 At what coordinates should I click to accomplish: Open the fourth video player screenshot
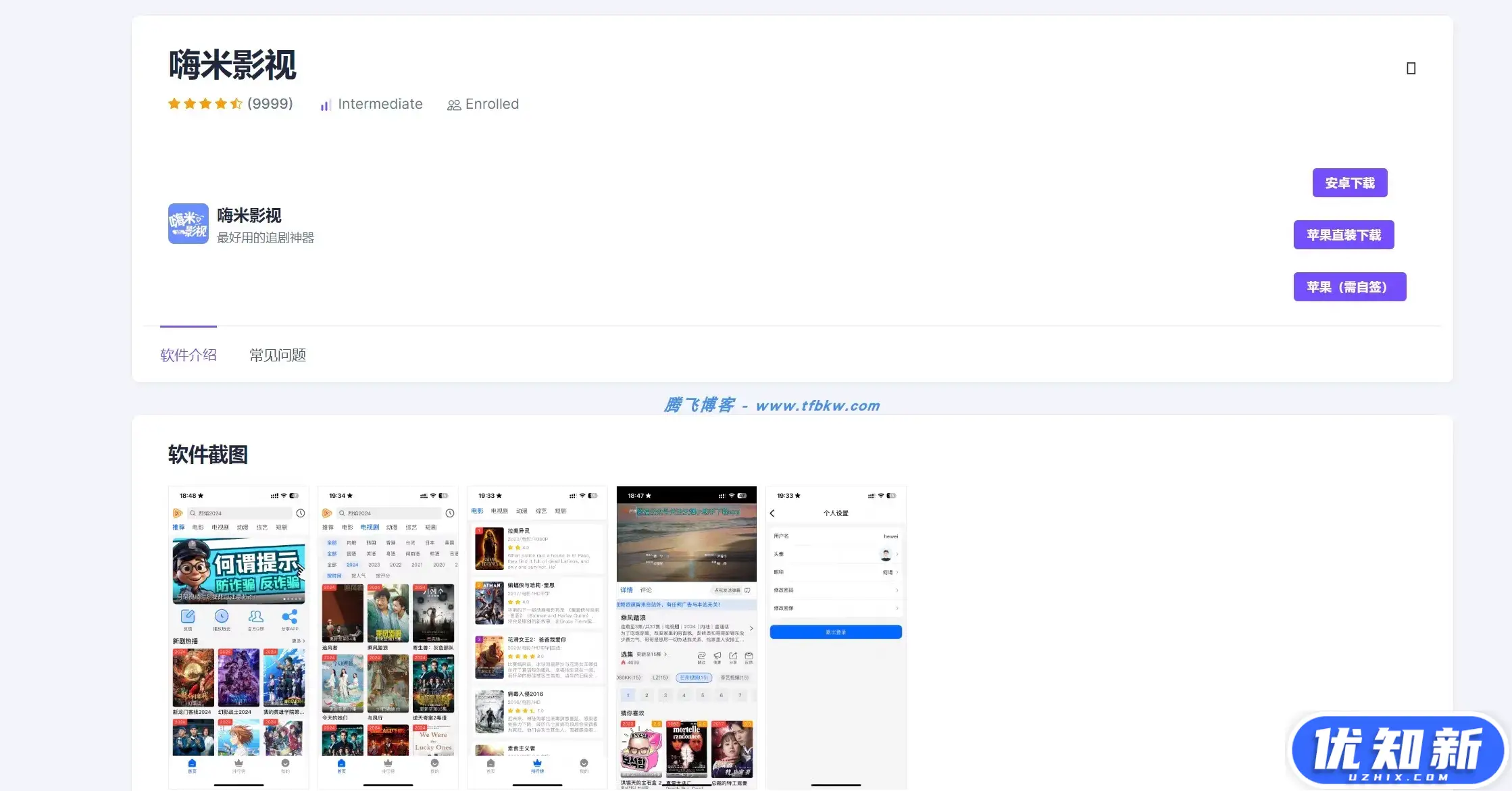point(686,638)
